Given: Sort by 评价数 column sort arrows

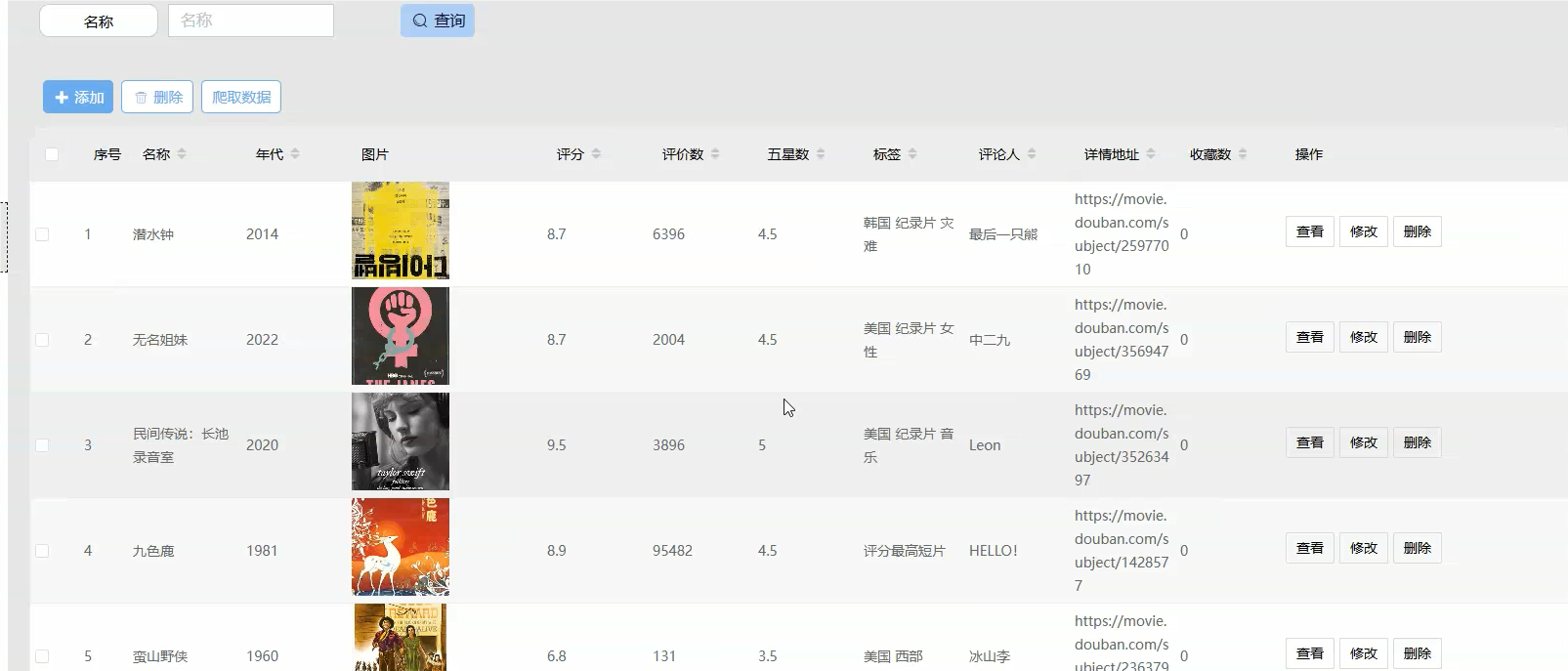Looking at the screenshot, I should tap(715, 154).
